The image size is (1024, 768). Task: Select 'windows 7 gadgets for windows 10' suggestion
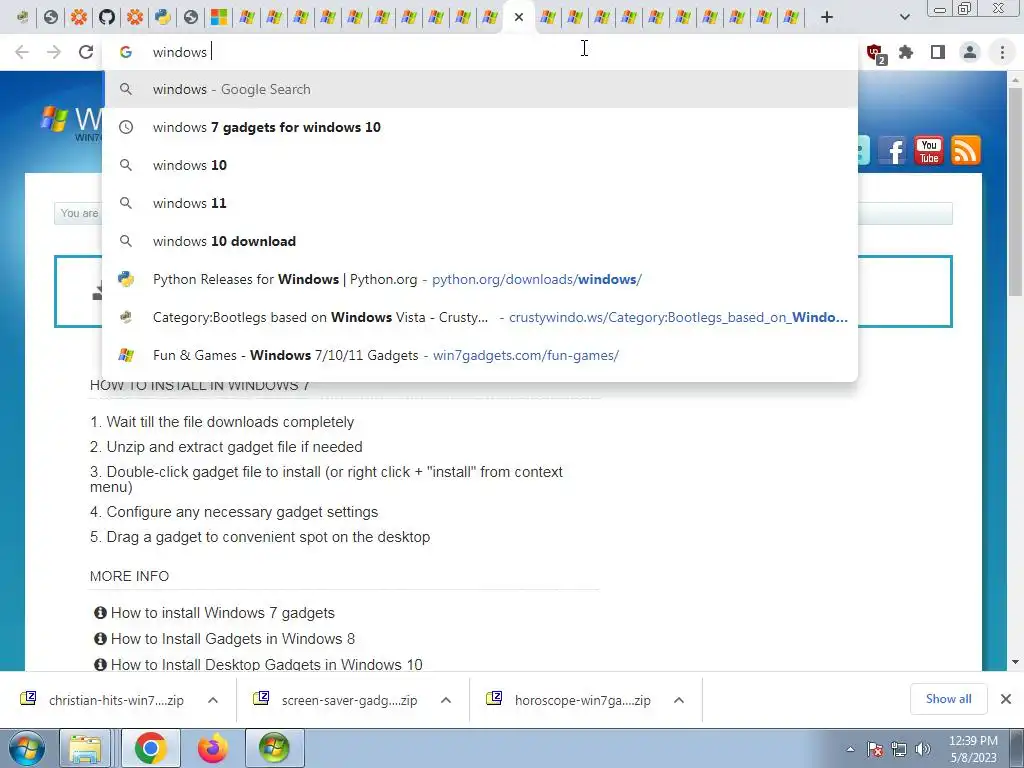point(480,127)
